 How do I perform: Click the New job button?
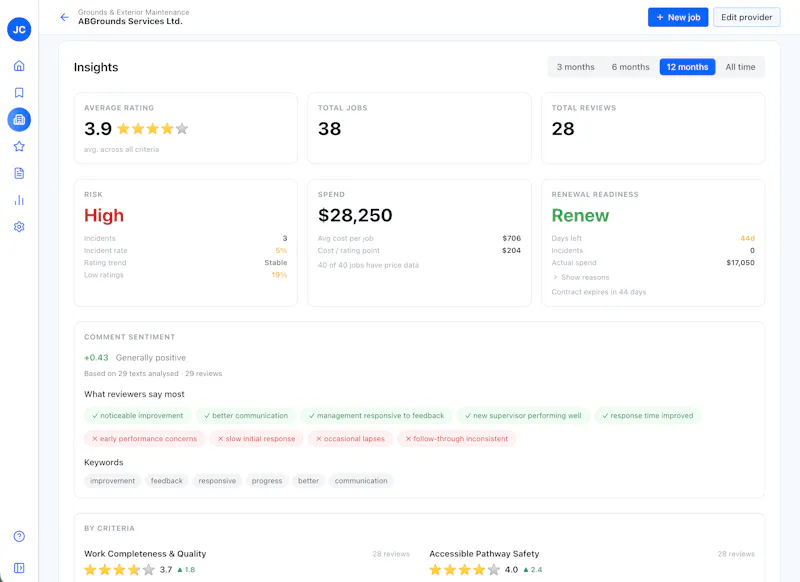point(678,17)
